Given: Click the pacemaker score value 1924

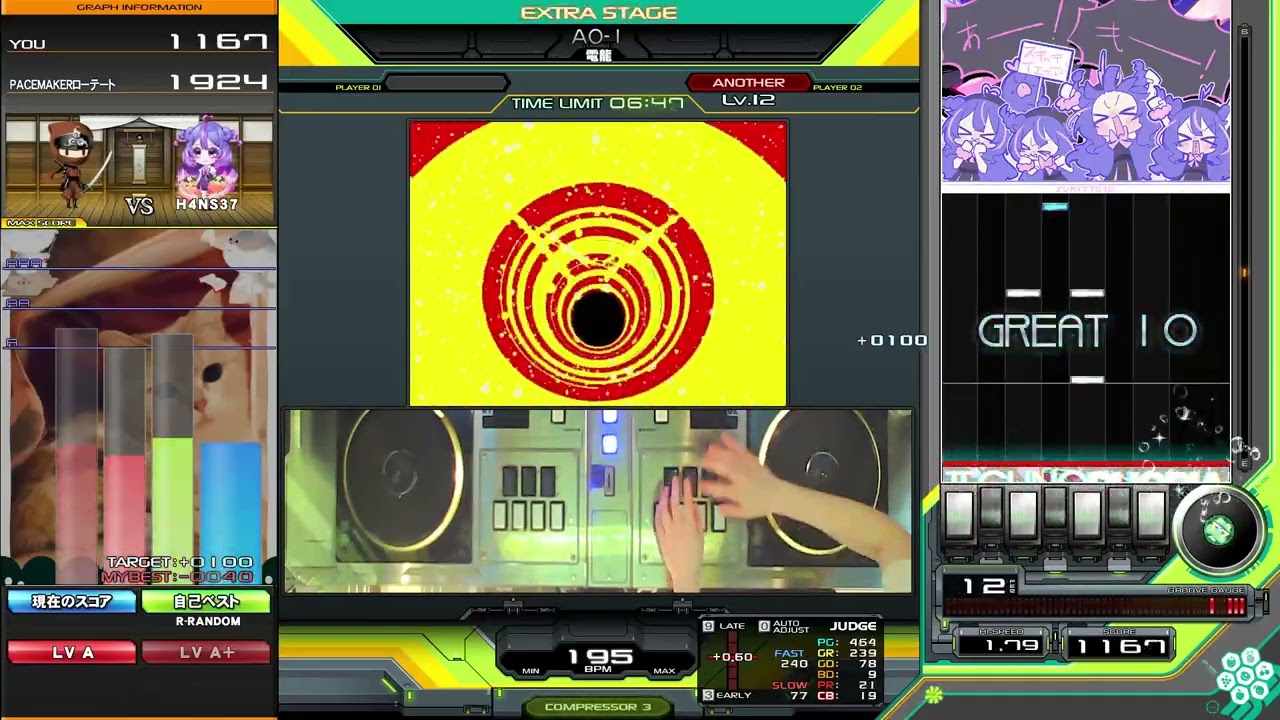Looking at the screenshot, I should point(218,82).
